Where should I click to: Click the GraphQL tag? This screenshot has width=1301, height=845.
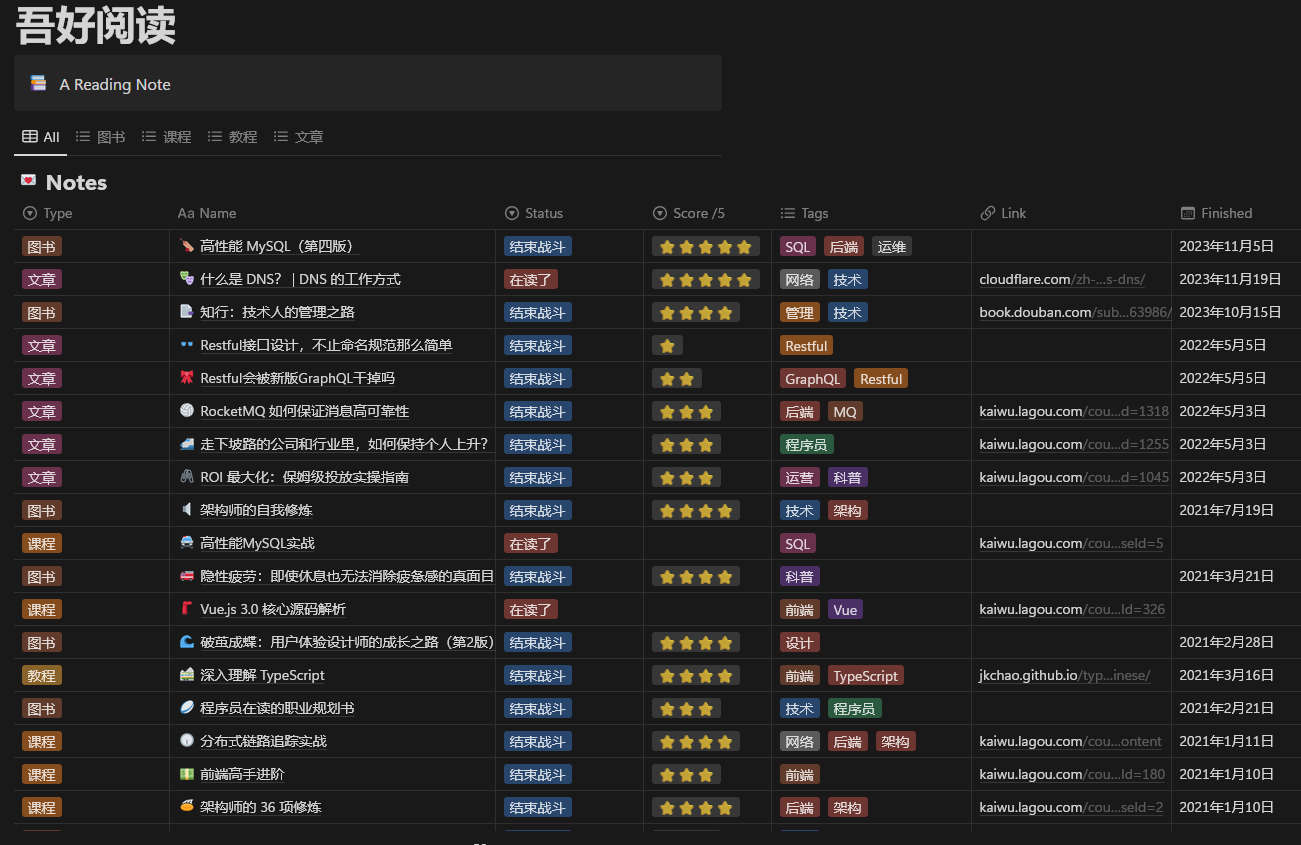point(813,378)
